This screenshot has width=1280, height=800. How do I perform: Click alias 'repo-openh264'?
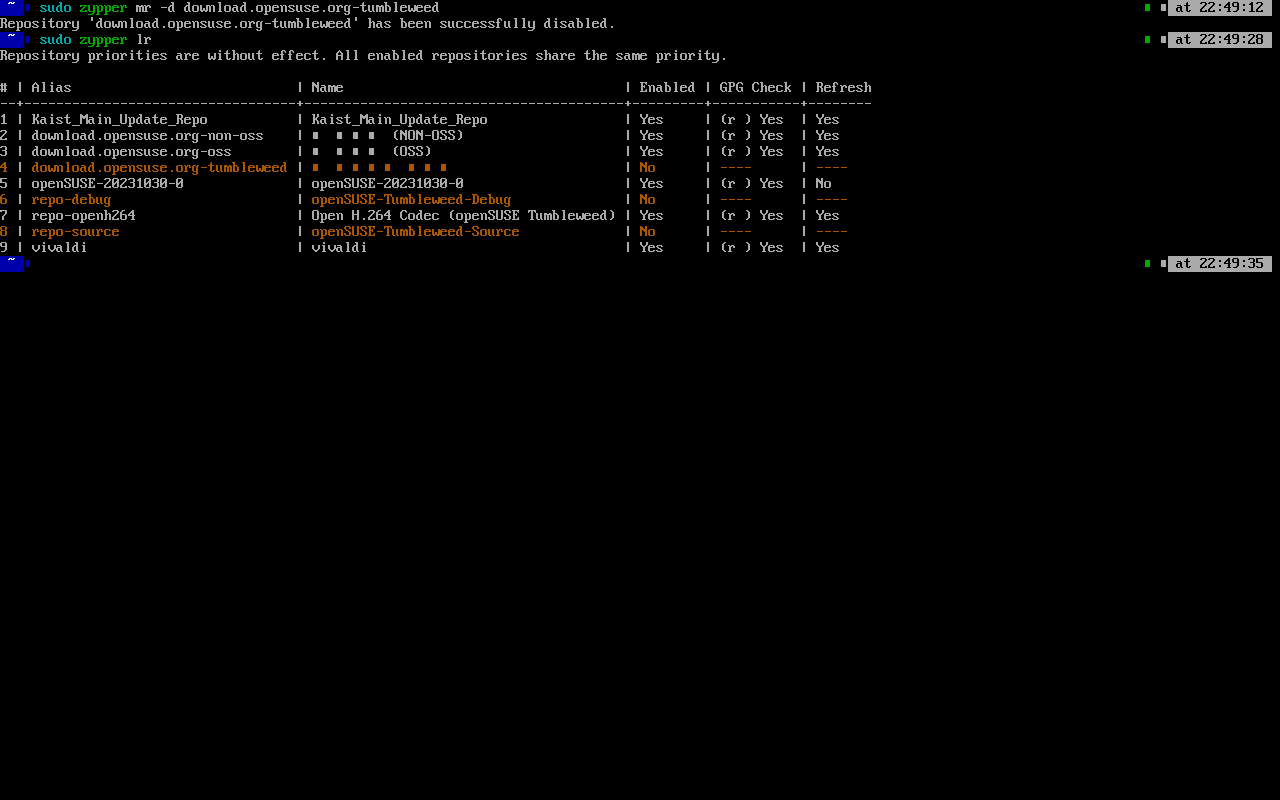[84, 216]
